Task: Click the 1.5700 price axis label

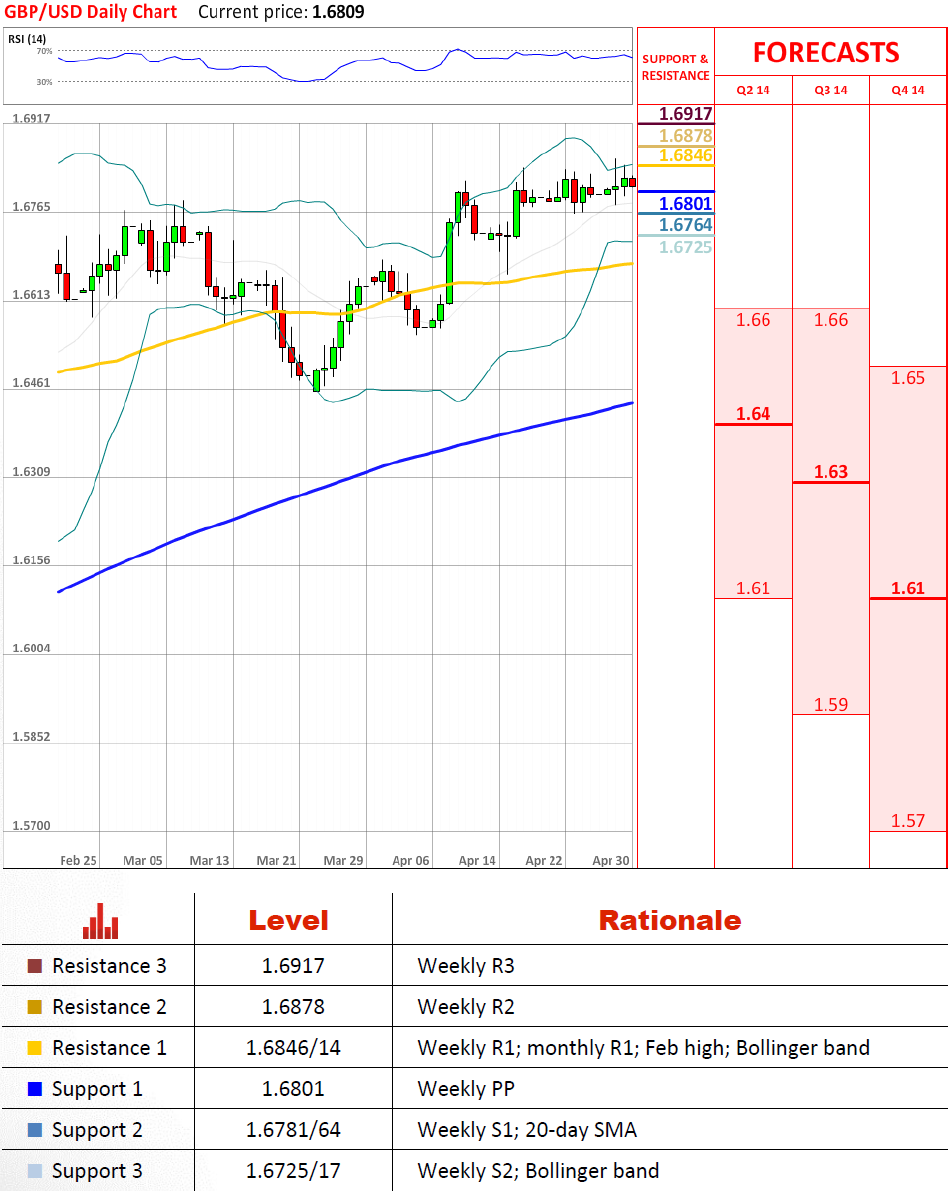Action: pyautogui.click(x=31, y=826)
